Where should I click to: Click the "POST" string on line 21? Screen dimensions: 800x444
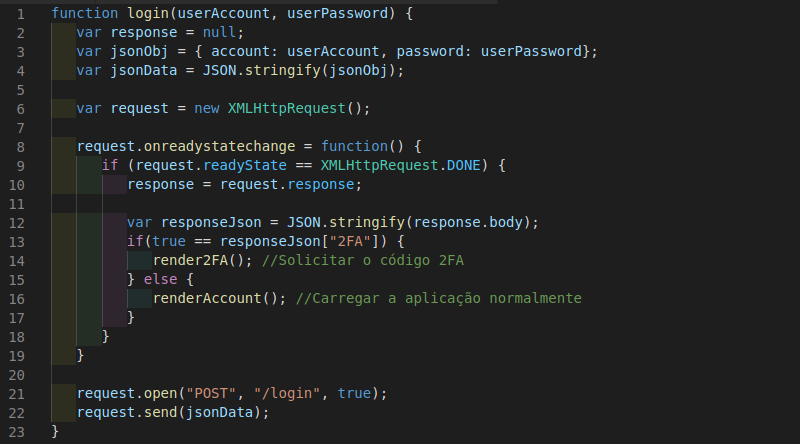[x=211, y=393]
